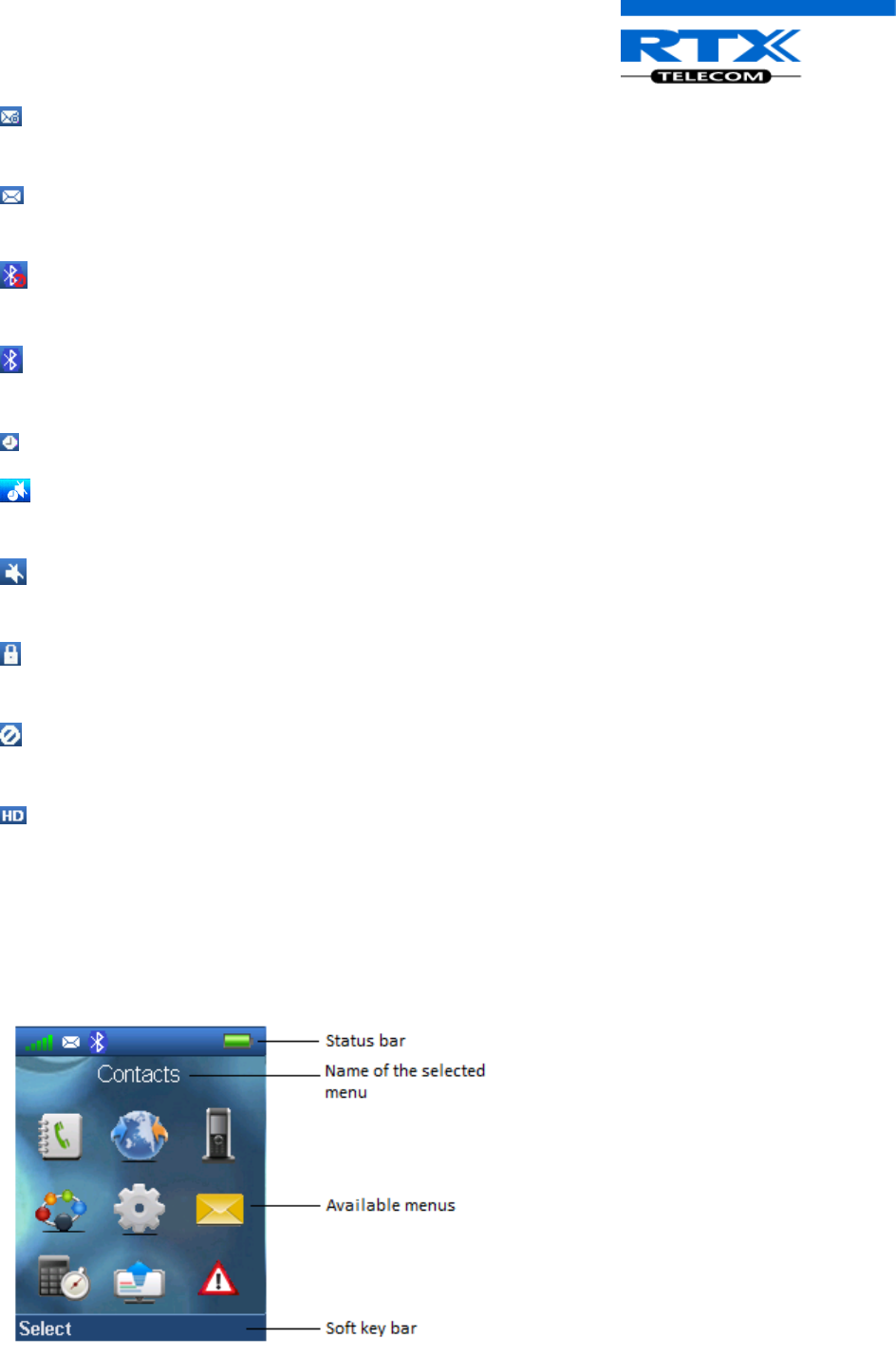This screenshot has width=896, height=1357.
Task: Click the 'Name of the selected menu' label
Action: [x=405, y=1082]
